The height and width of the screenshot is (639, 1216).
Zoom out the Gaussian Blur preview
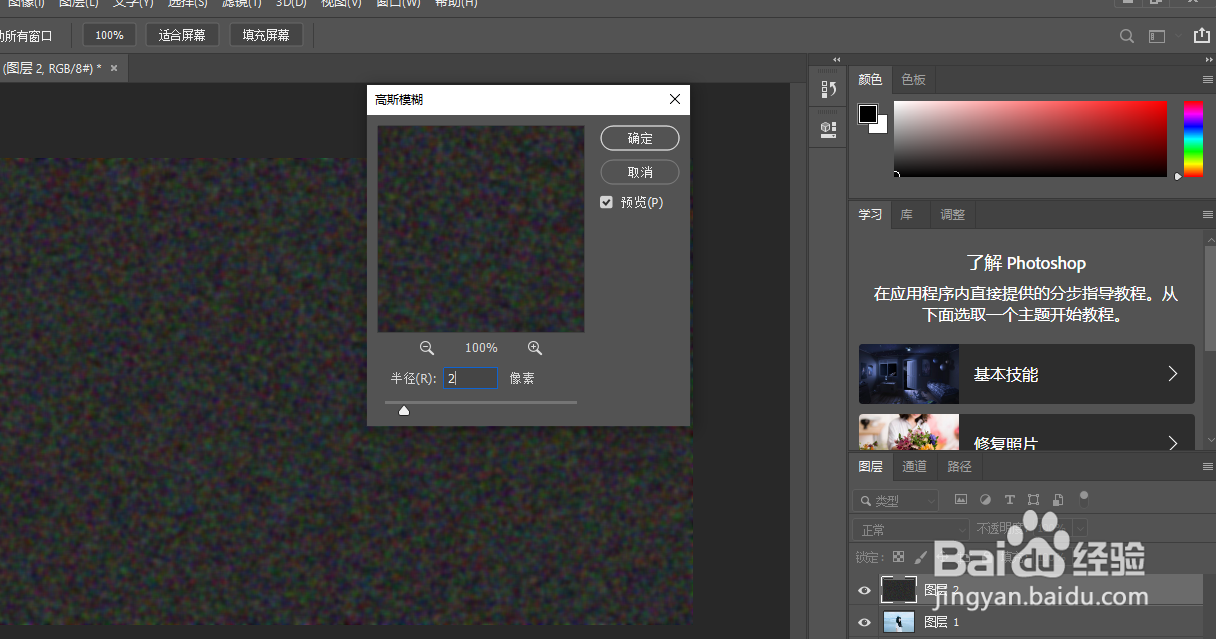coord(427,348)
